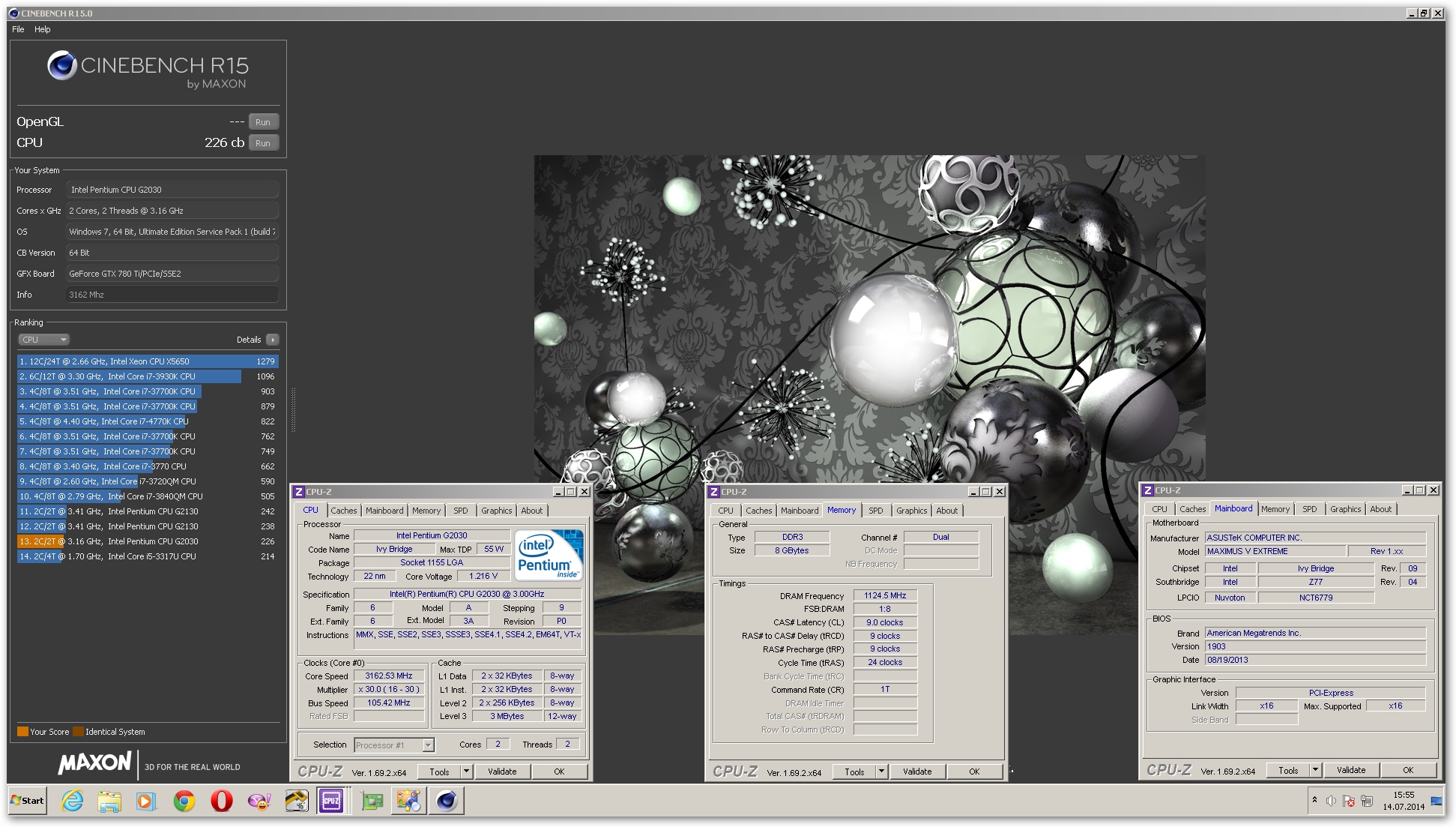1456x827 pixels.
Task: Open Yahoo Messenger taskbar icon
Action: click(x=259, y=801)
